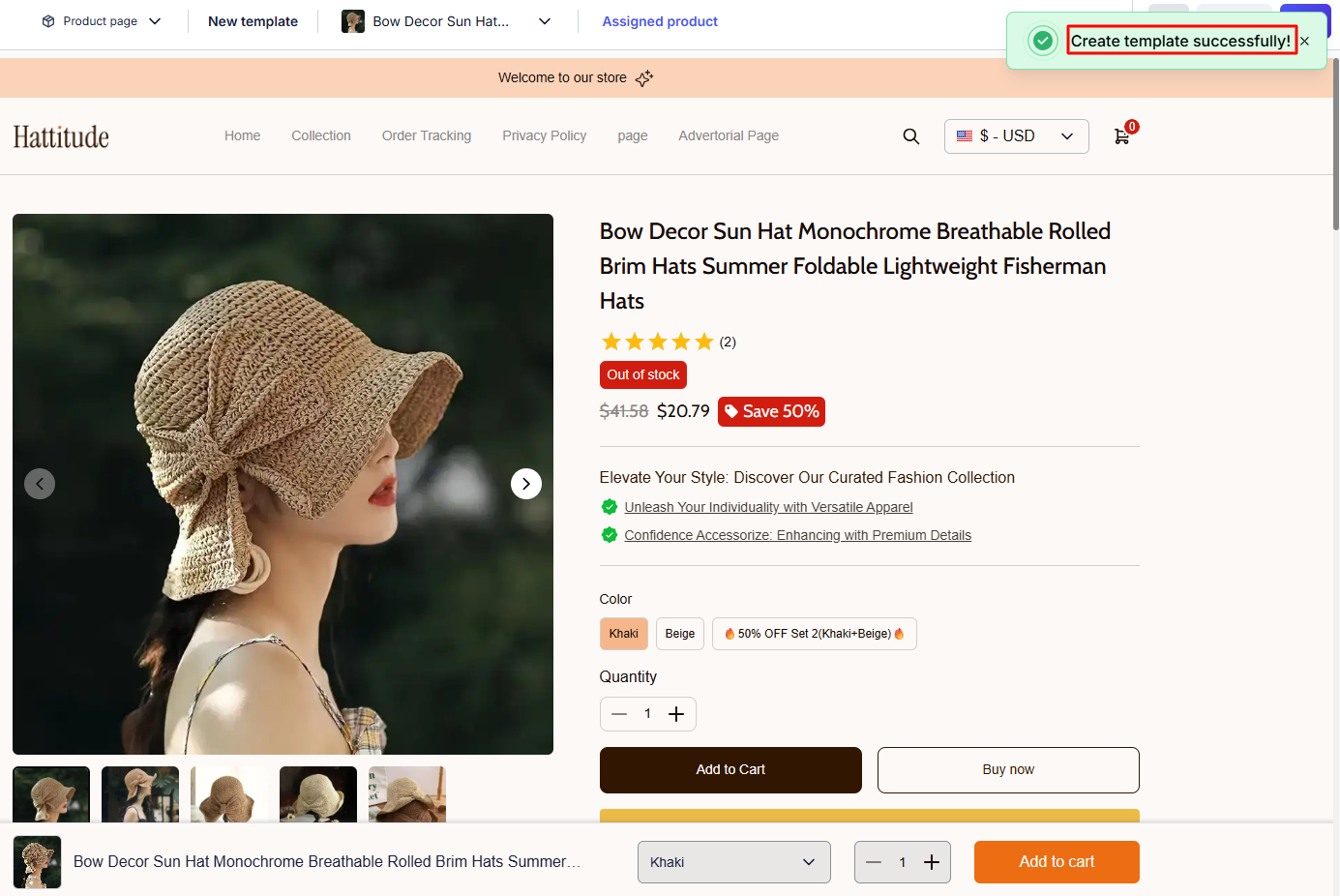Increase quantity with main plus icon
Image resolution: width=1340 pixels, height=896 pixels.
676,714
